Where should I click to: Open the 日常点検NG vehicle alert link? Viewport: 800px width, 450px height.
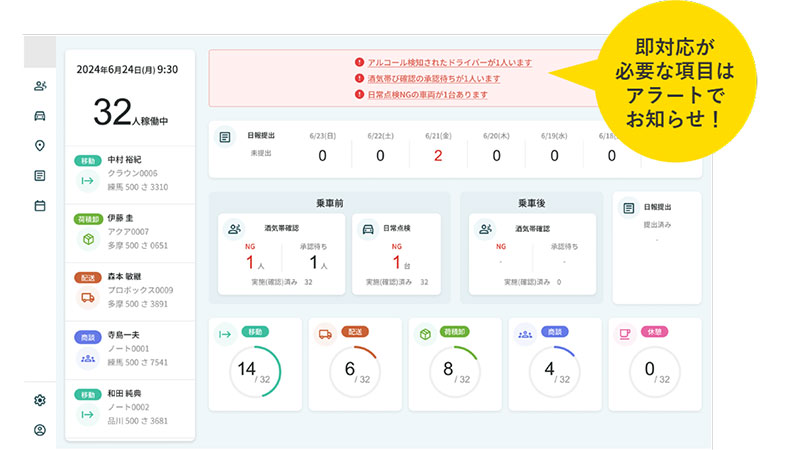[x=428, y=95]
